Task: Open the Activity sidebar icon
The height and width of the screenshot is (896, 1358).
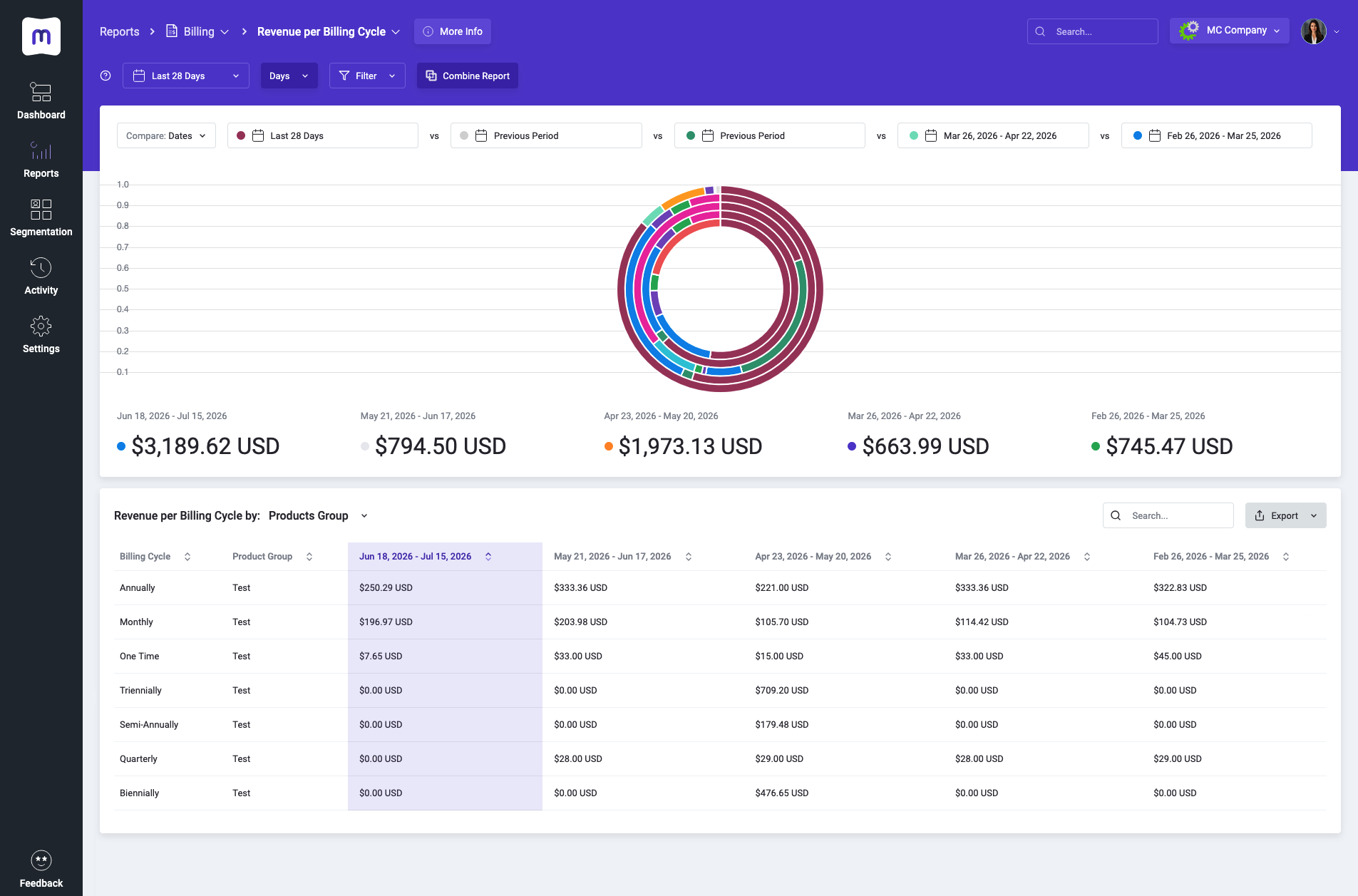Action: [41, 267]
